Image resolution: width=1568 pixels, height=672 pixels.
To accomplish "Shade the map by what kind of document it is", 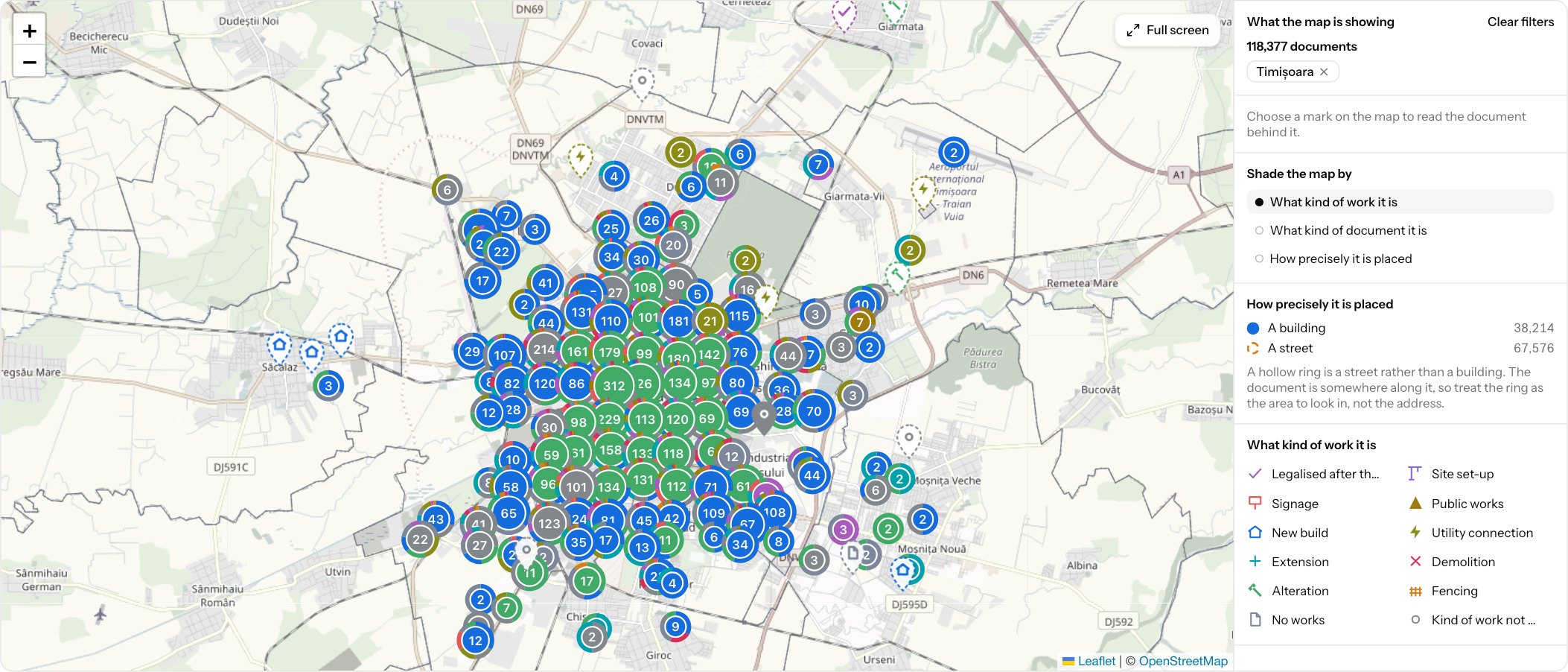I will coord(1400,230).
